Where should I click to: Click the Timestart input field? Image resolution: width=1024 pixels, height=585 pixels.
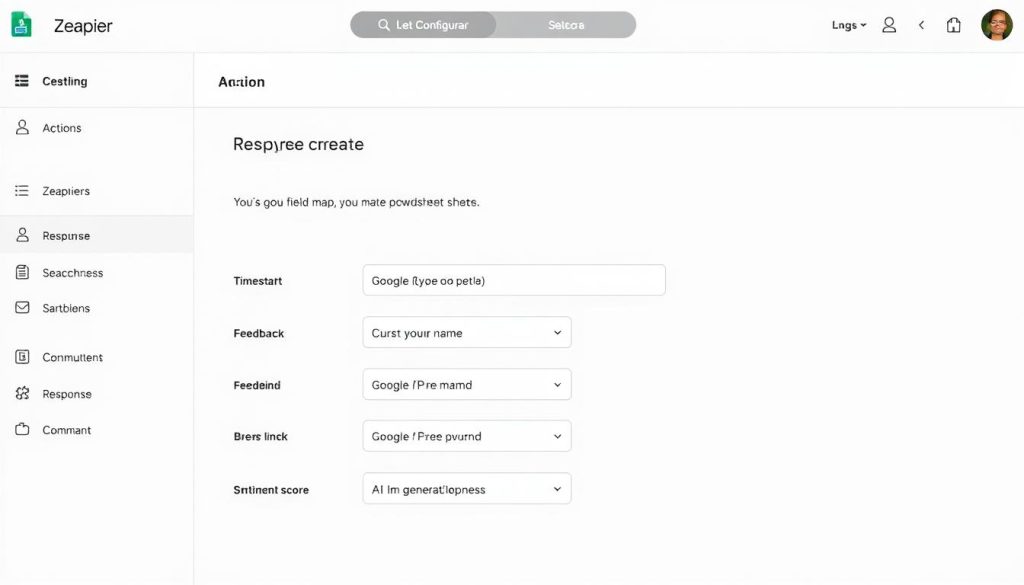(x=513, y=281)
